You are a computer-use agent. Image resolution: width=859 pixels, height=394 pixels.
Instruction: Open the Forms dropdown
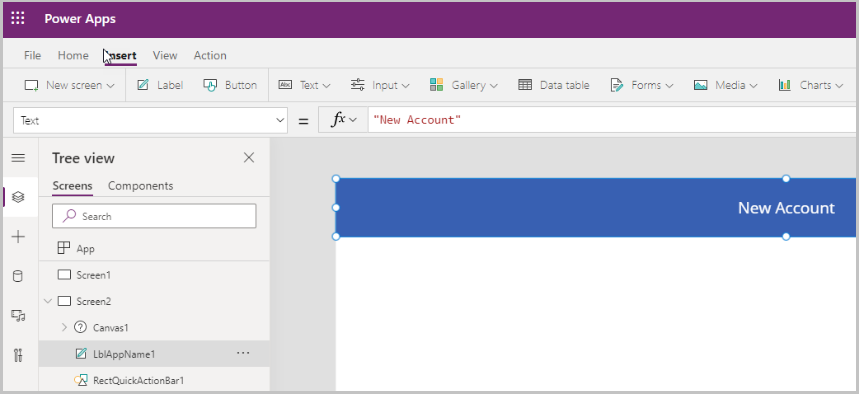click(x=642, y=85)
